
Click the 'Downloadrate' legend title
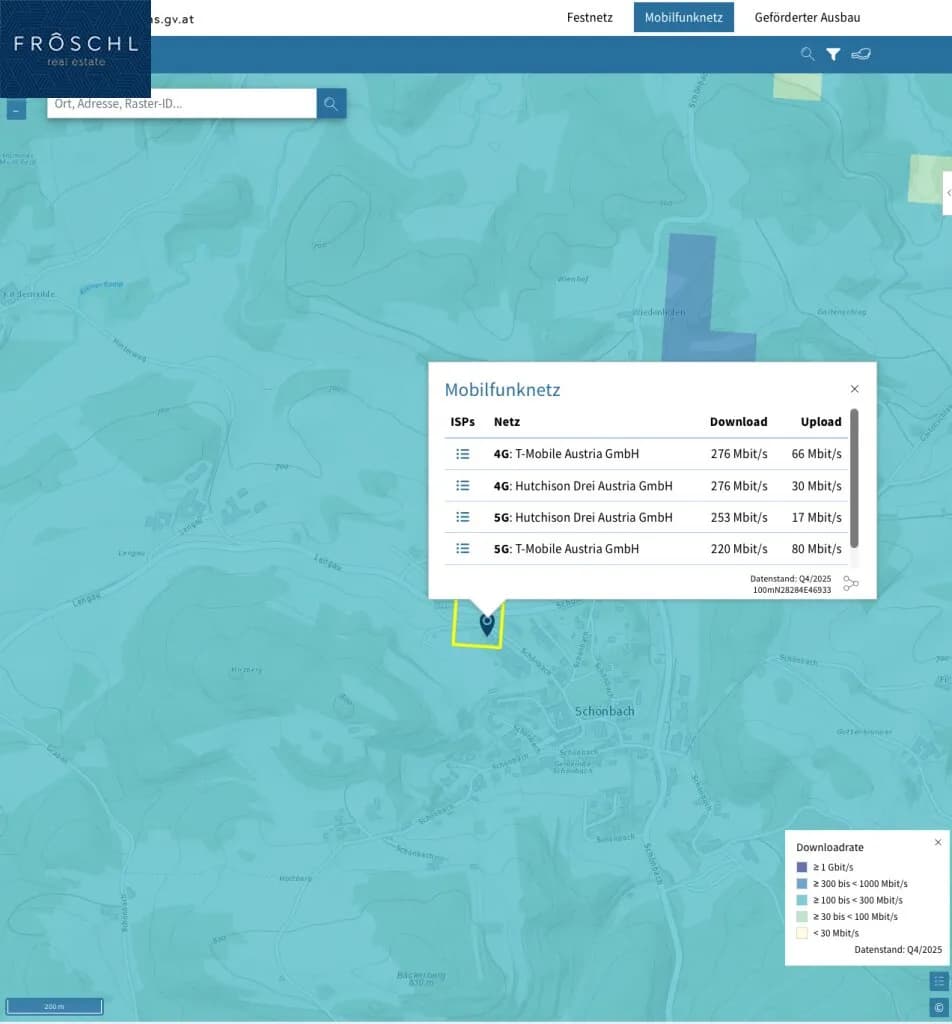829,848
